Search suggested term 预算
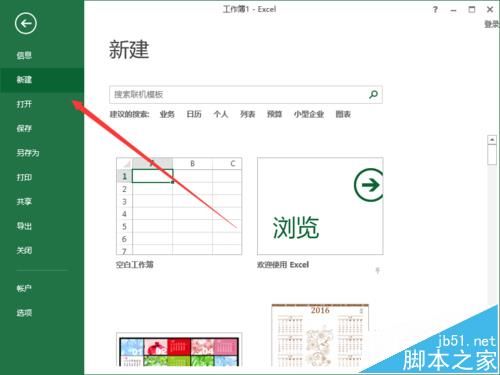This screenshot has height=375, width=500. click(274, 114)
